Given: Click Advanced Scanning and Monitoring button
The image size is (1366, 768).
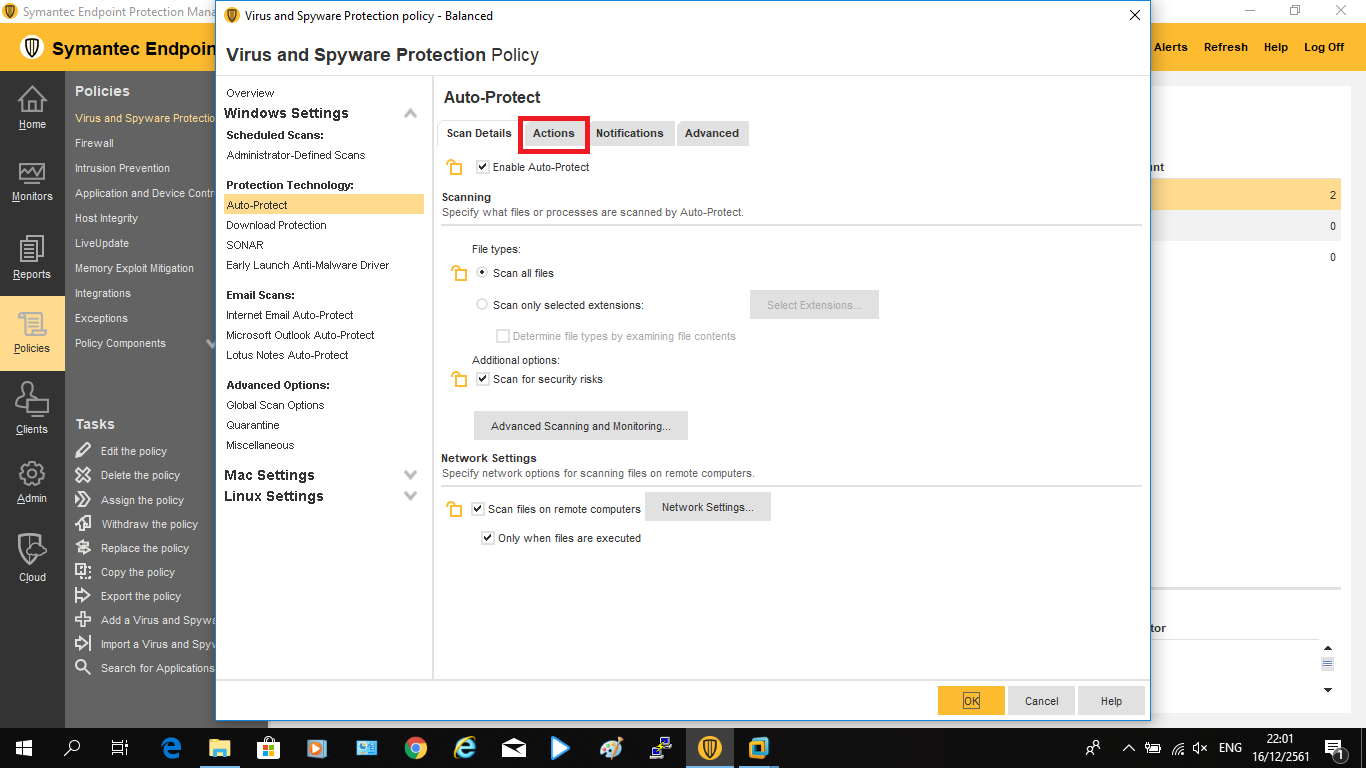Looking at the screenshot, I should [x=580, y=426].
